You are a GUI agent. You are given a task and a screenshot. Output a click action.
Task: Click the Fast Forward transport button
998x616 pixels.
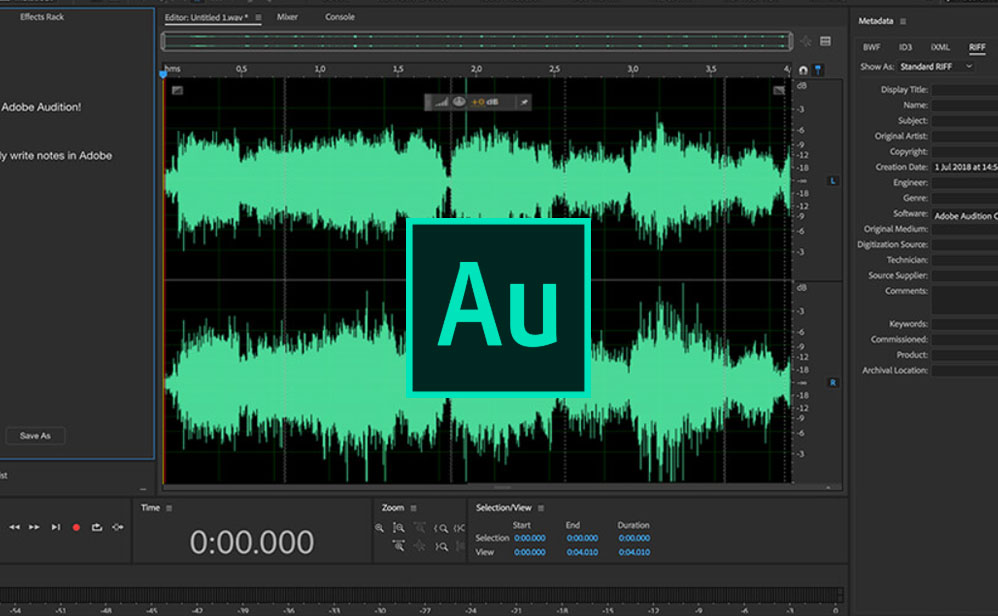pos(35,527)
